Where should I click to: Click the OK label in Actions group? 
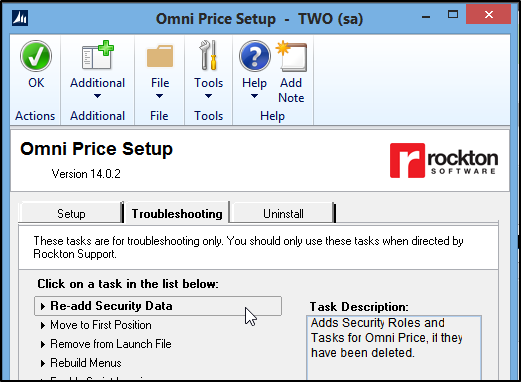36,83
